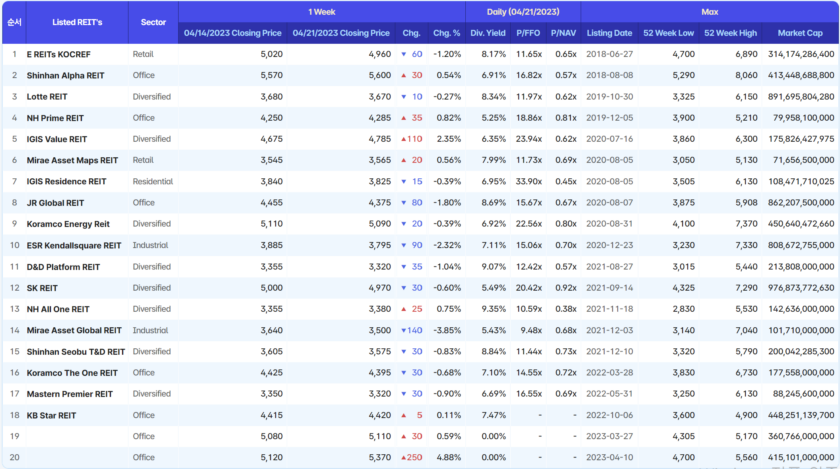Select Mirae Asset Global REIT name
840x469 pixels.
[74, 331]
